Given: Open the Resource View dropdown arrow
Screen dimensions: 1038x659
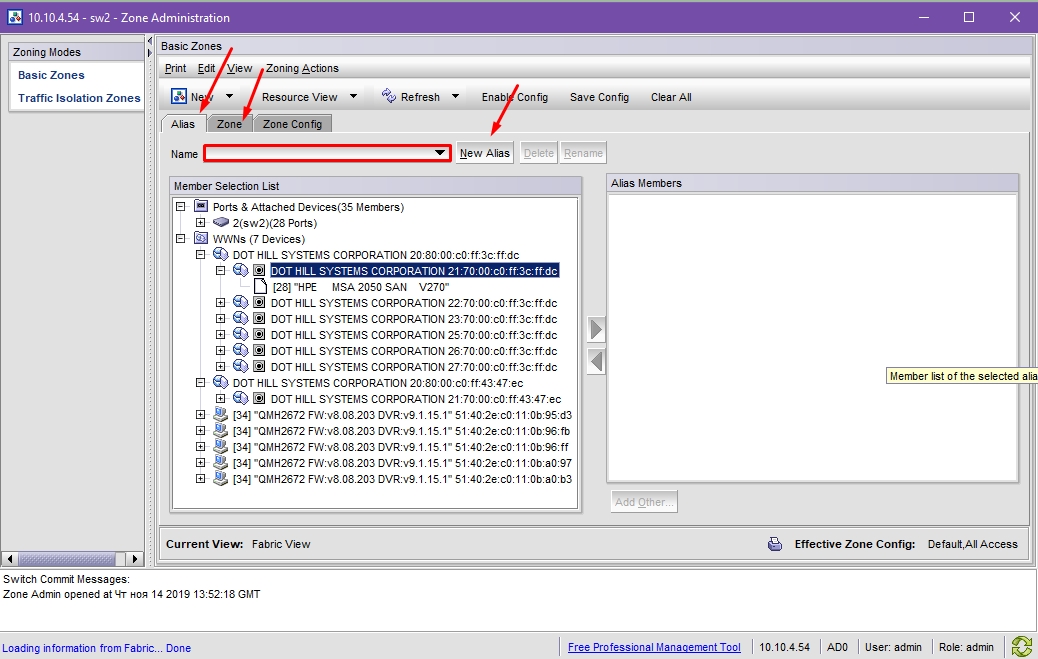Looking at the screenshot, I should pyautogui.click(x=354, y=97).
